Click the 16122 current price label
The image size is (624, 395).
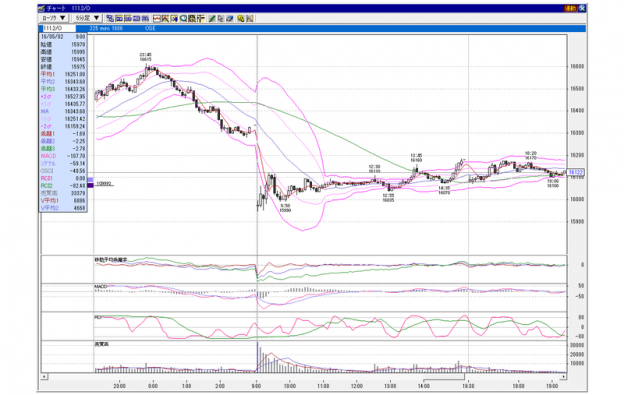point(575,172)
